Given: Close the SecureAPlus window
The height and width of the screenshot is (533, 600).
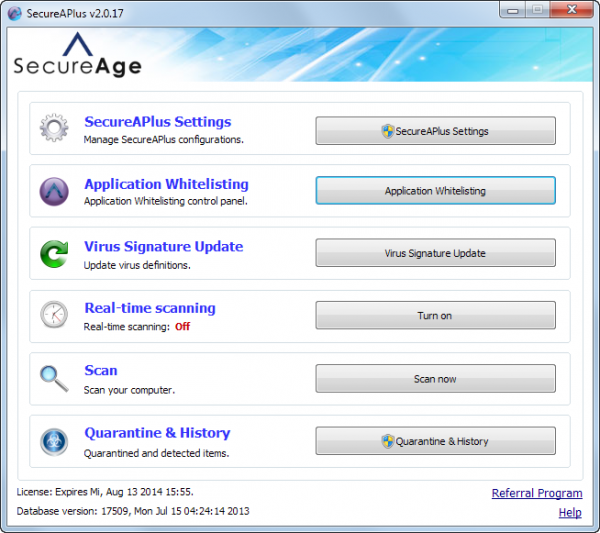Looking at the screenshot, I should (572, 10).
